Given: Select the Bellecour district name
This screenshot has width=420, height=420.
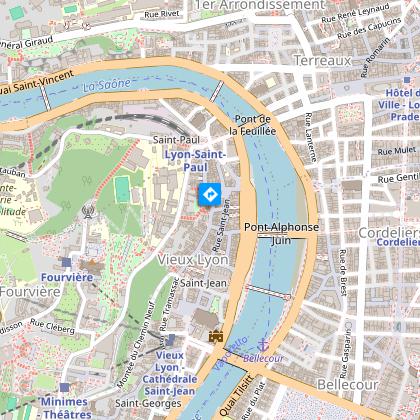Looking at the screenshot, I should coord(348,385).
